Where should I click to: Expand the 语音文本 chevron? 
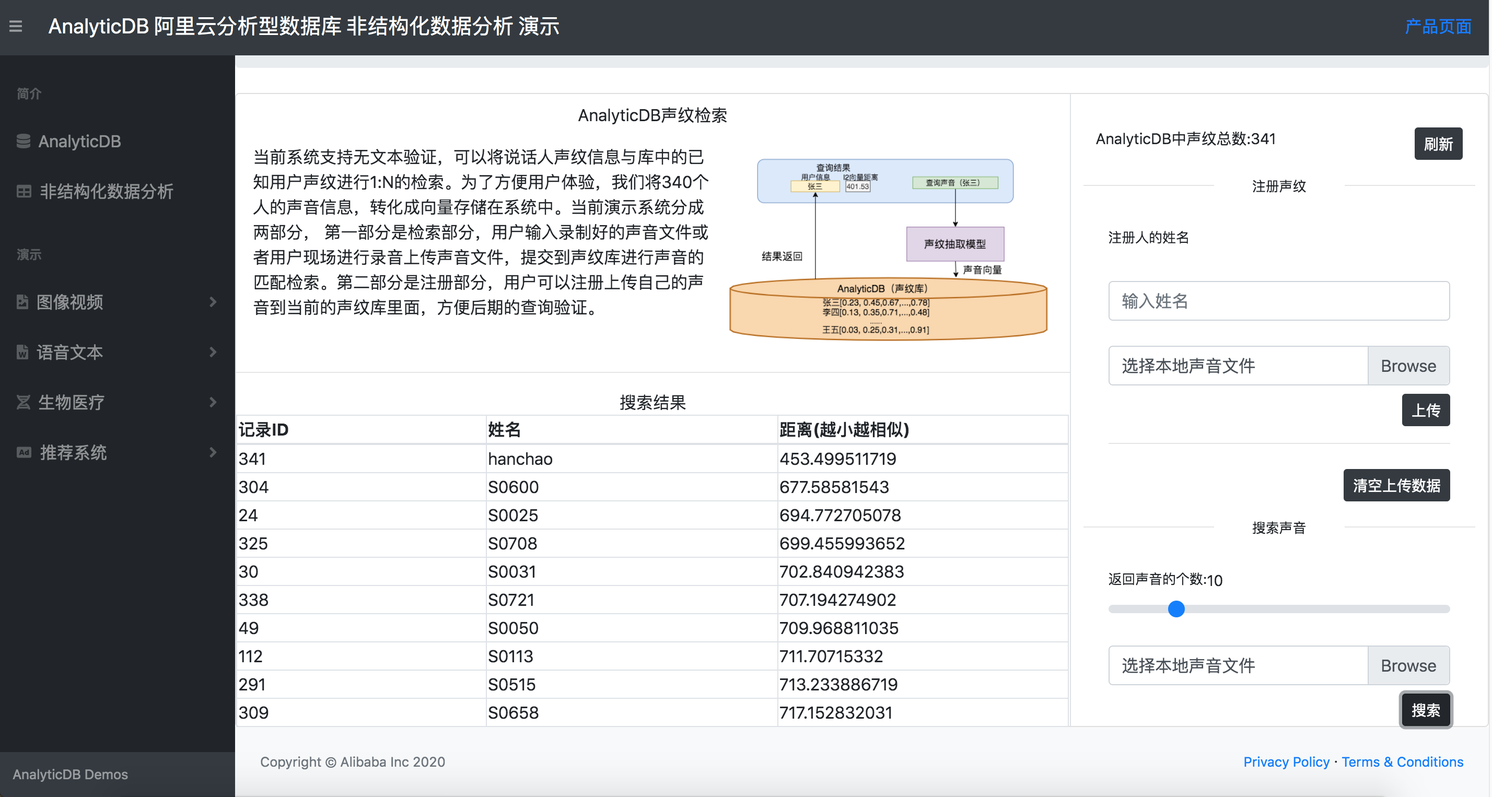tap(213, 352)
